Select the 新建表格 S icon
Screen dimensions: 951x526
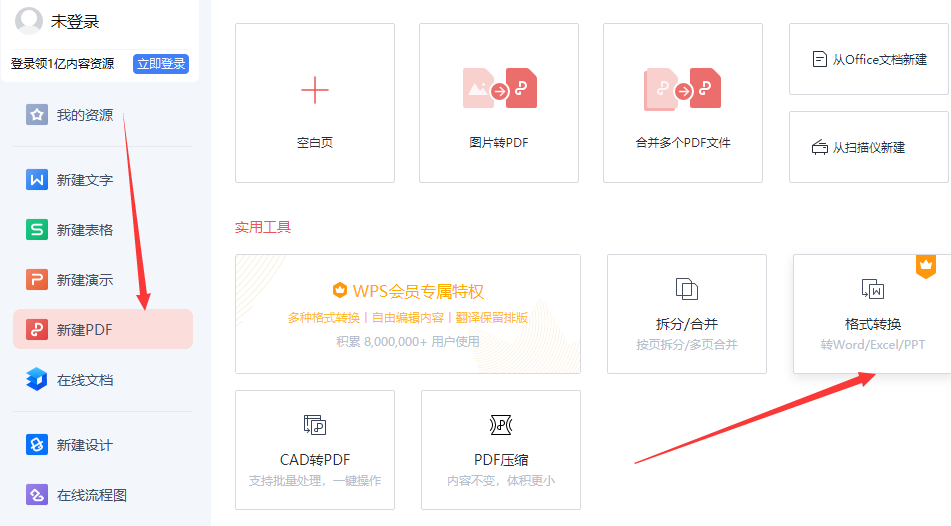(37, 230)
